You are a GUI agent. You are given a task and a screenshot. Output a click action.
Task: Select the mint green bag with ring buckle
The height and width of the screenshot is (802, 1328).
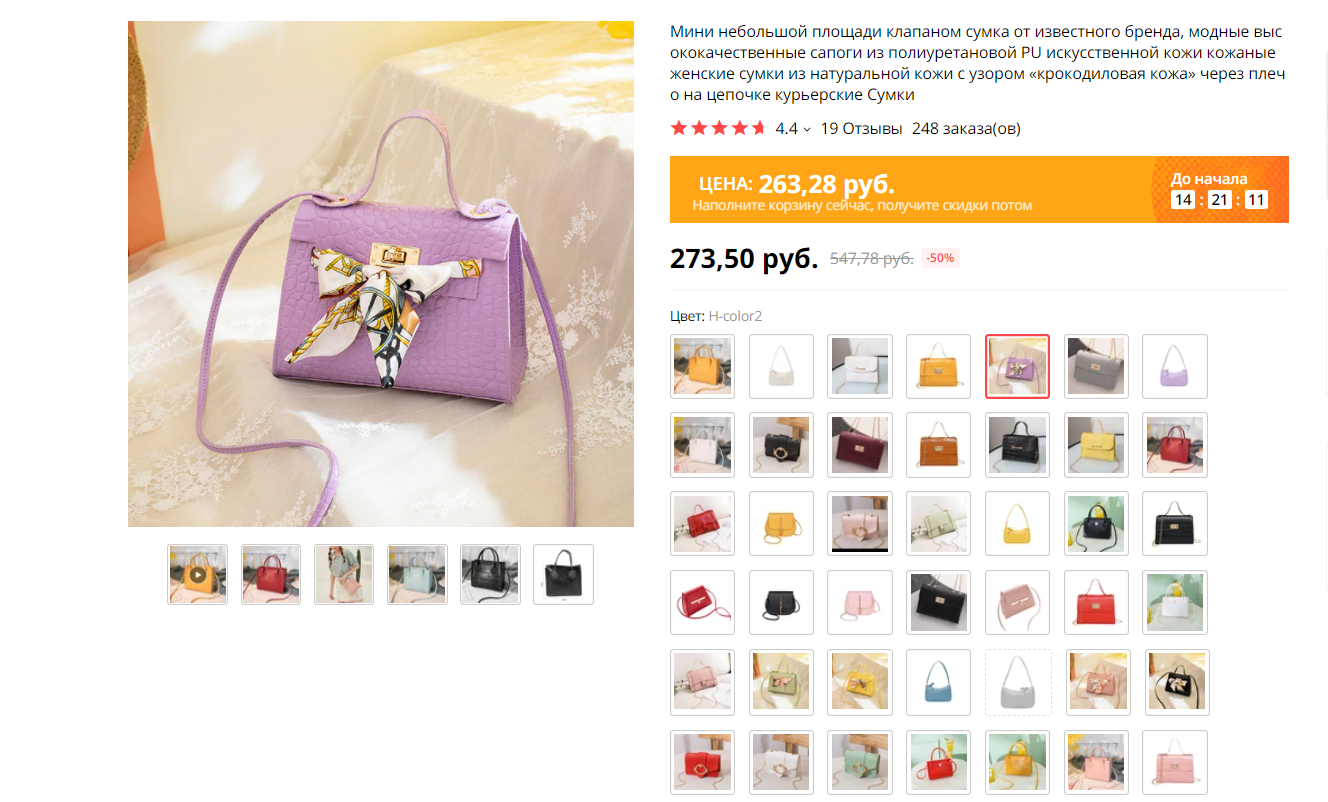coord(860,762)
